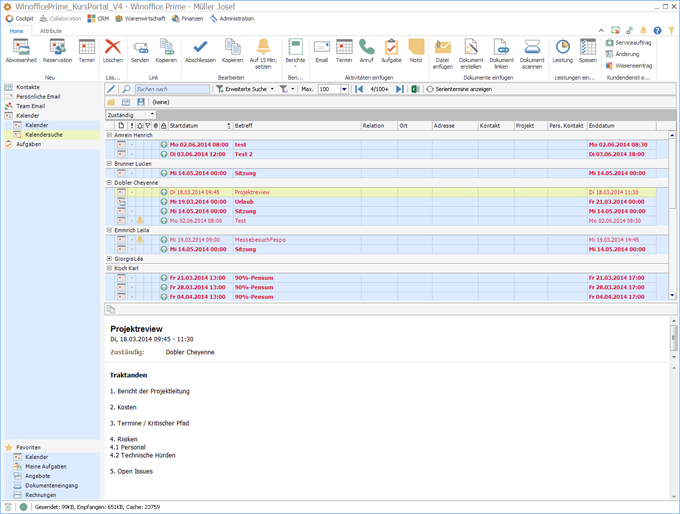This screenshot has width=680, height=514.
Task: Click Dokument erstellen icon
Action: point(471,54)
